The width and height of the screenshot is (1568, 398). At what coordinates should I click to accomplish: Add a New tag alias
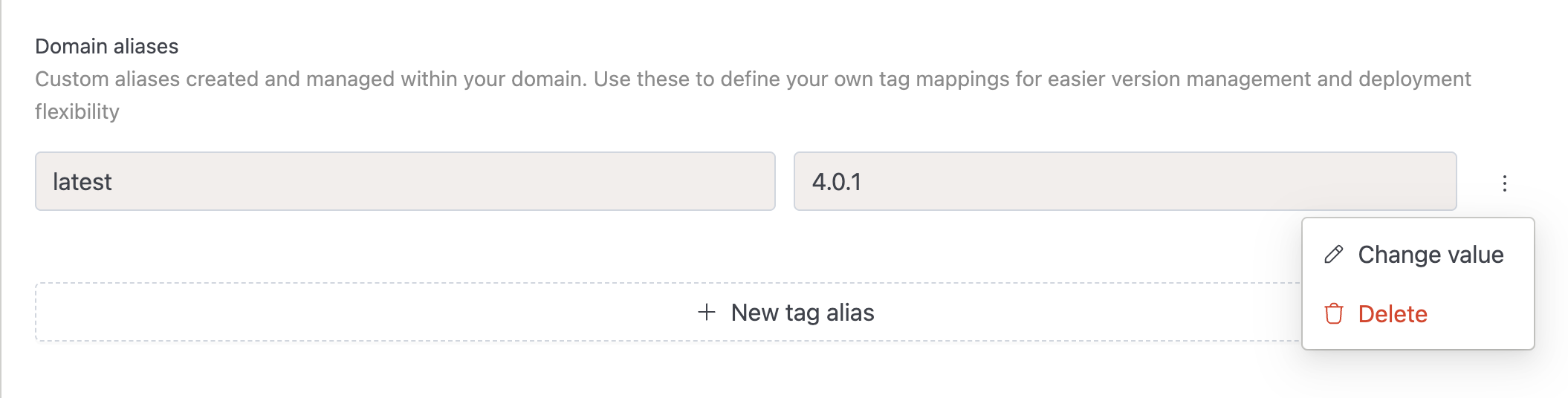click(x=786, y=312)
